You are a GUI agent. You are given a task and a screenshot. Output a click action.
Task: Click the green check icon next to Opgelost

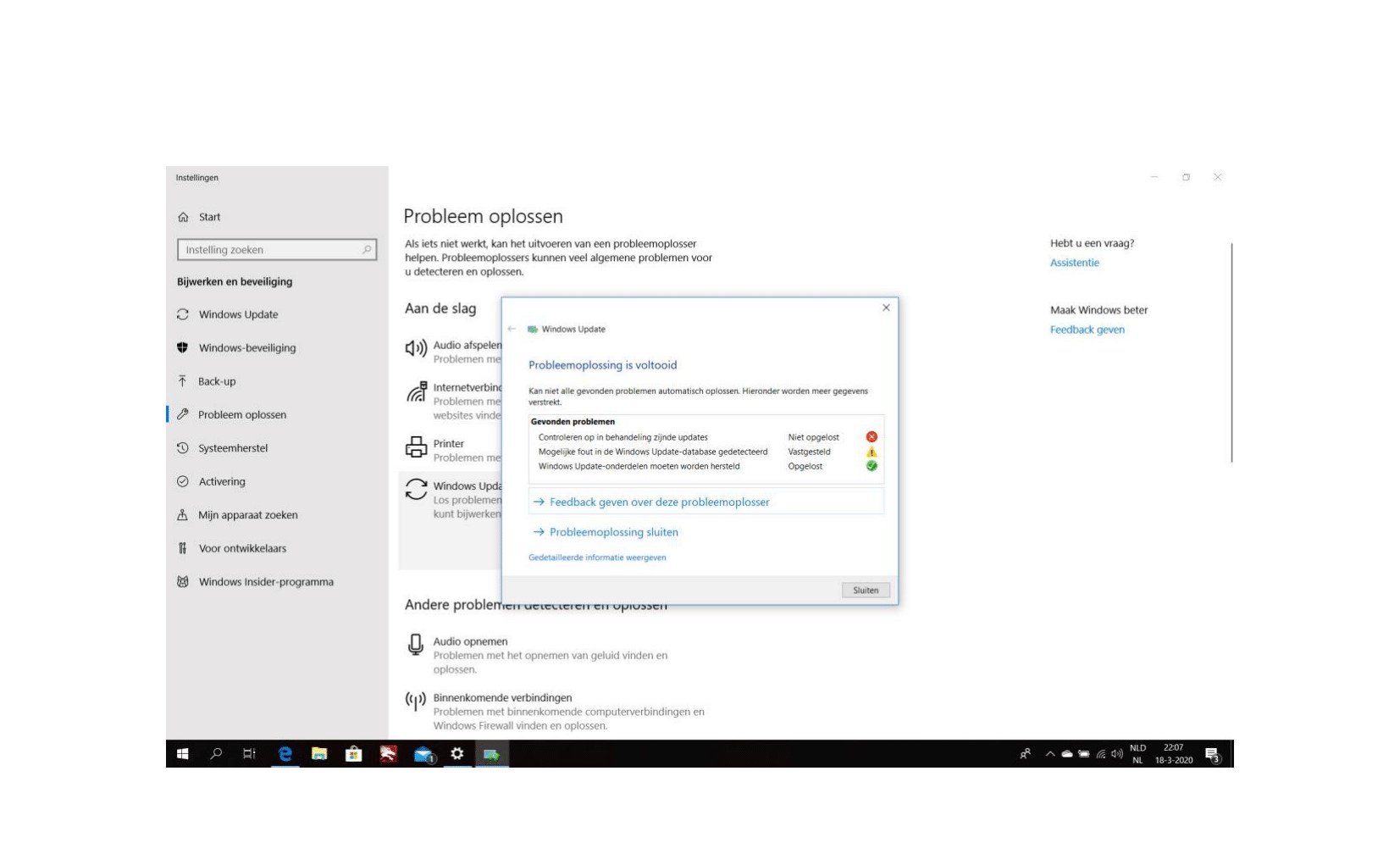point(872,466)
